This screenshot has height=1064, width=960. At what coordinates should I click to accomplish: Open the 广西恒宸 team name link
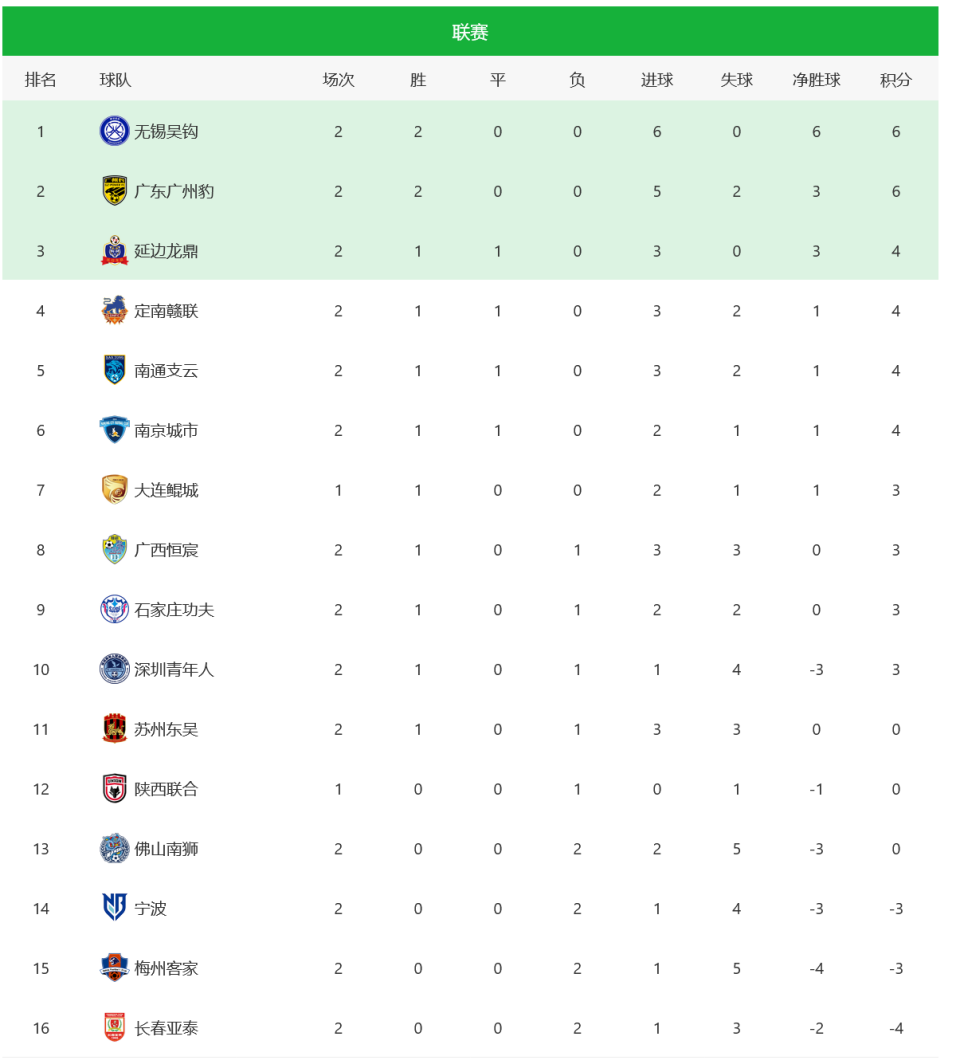(x=166, y=550)
